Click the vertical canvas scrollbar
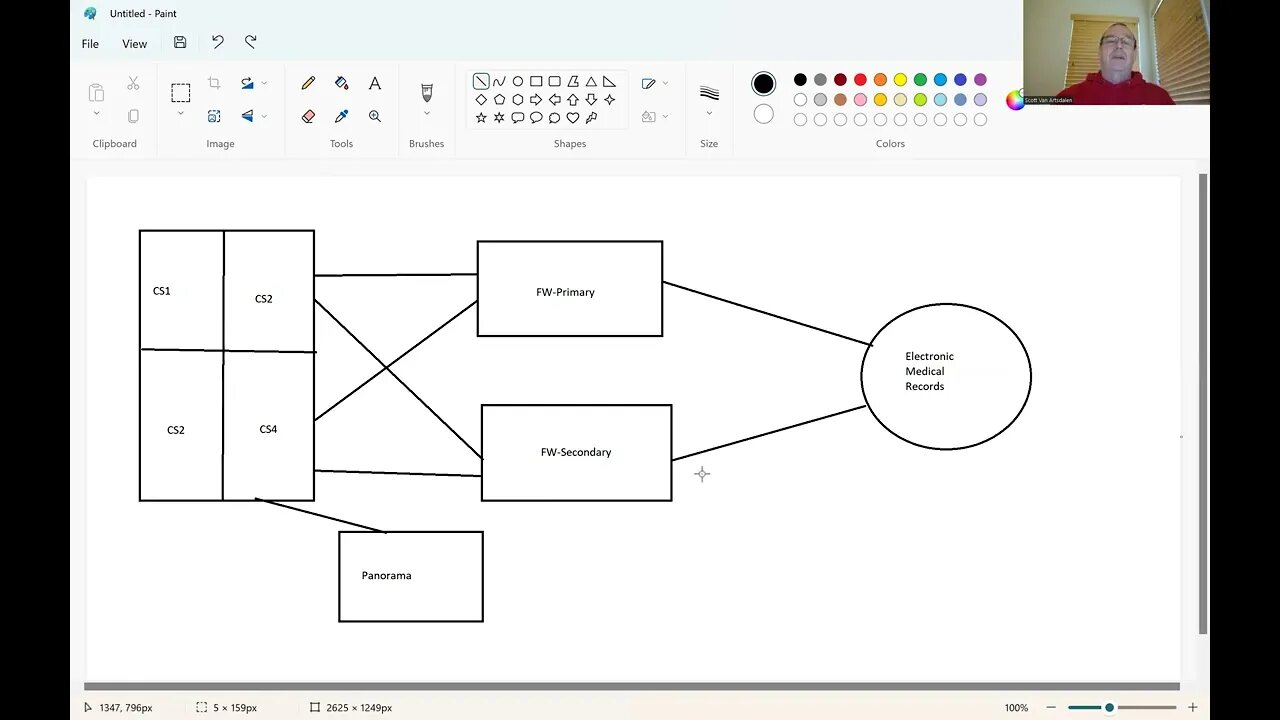 (1203, 404)
